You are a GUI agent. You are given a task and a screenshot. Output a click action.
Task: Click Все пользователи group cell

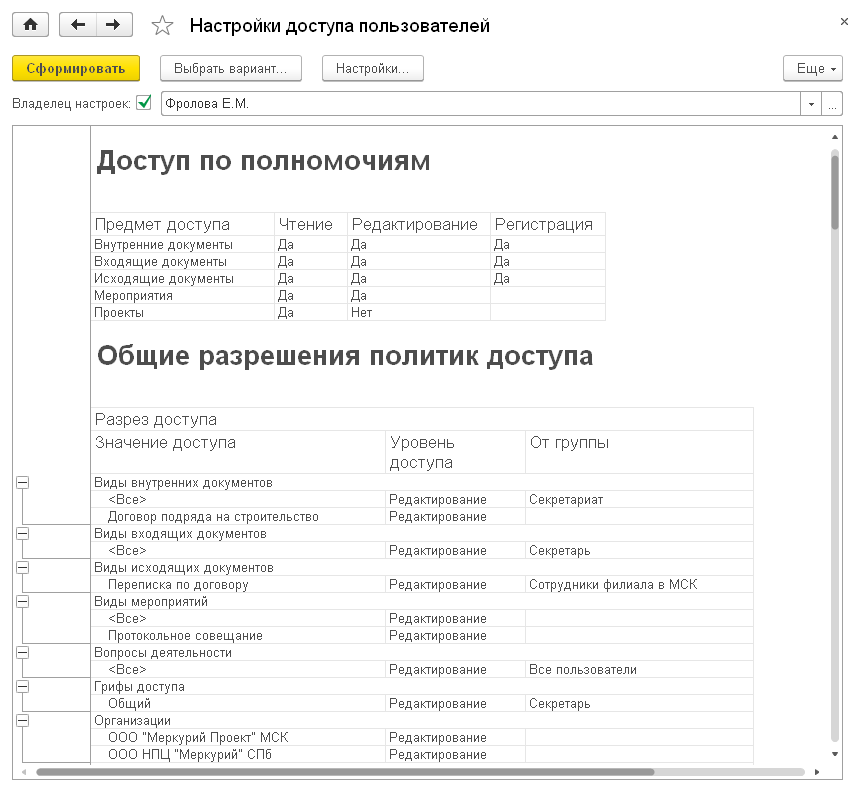click(639, 669)
